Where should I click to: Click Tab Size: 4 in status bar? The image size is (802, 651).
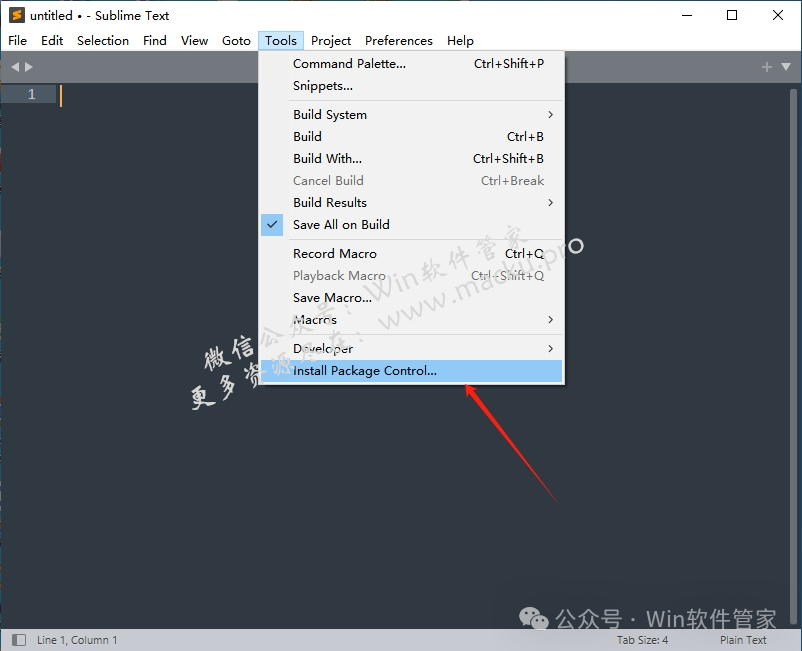coord(642,640)
